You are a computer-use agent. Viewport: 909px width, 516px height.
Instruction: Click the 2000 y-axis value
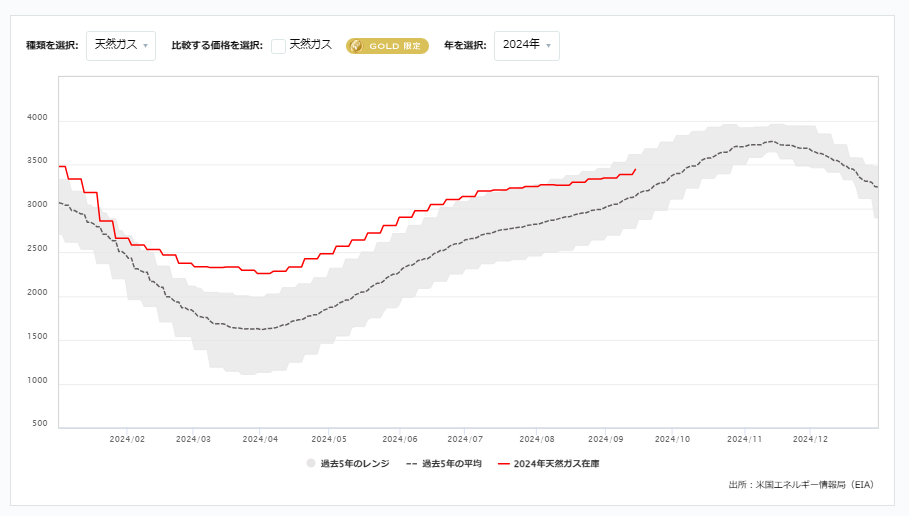click(37, 292)
